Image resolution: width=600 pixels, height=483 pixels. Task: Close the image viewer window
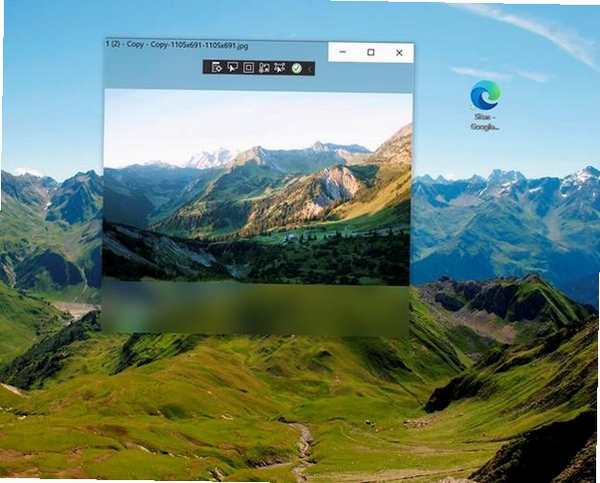[x=399, y=53]
